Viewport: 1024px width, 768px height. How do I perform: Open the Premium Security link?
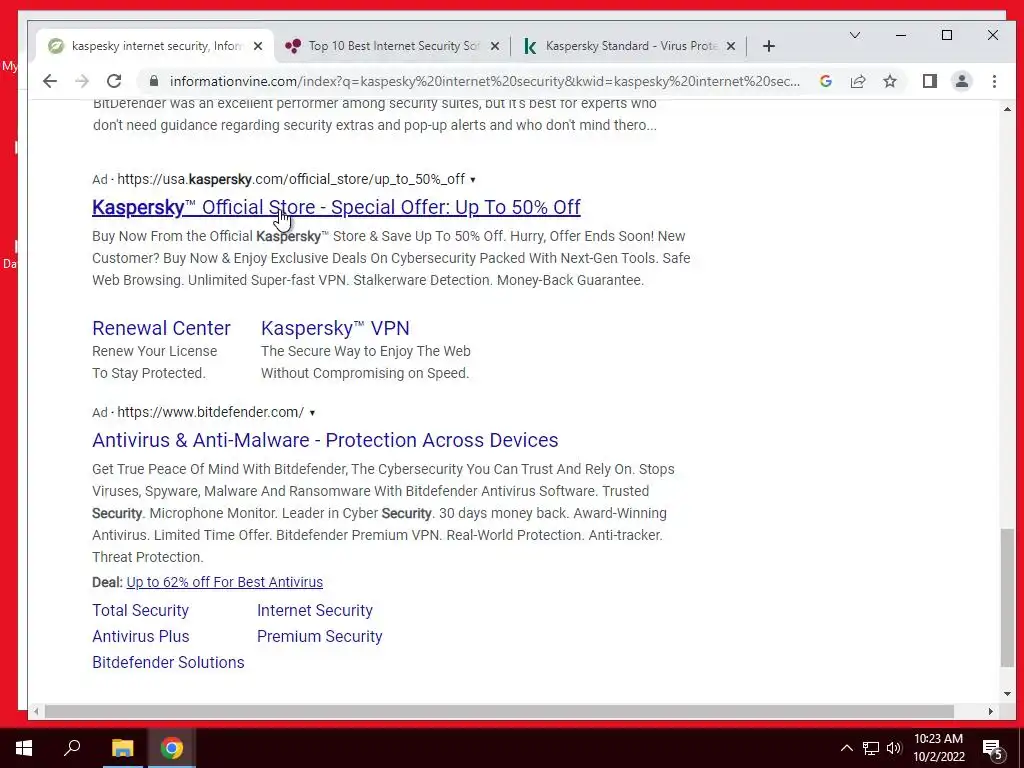(319, 636)
